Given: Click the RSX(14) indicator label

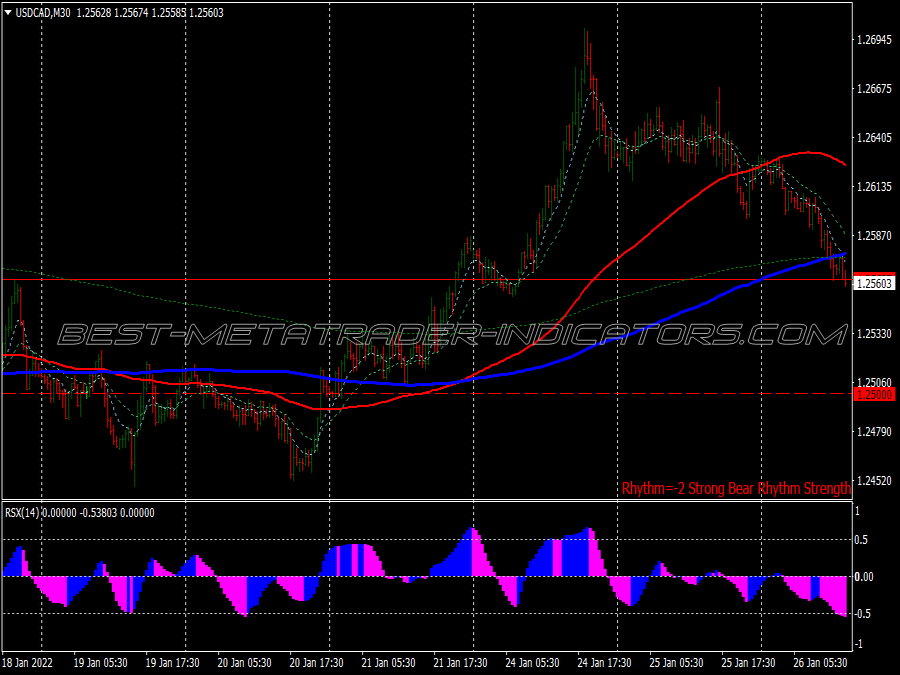Looking at the screenshot, I should (x=22, y=513).
